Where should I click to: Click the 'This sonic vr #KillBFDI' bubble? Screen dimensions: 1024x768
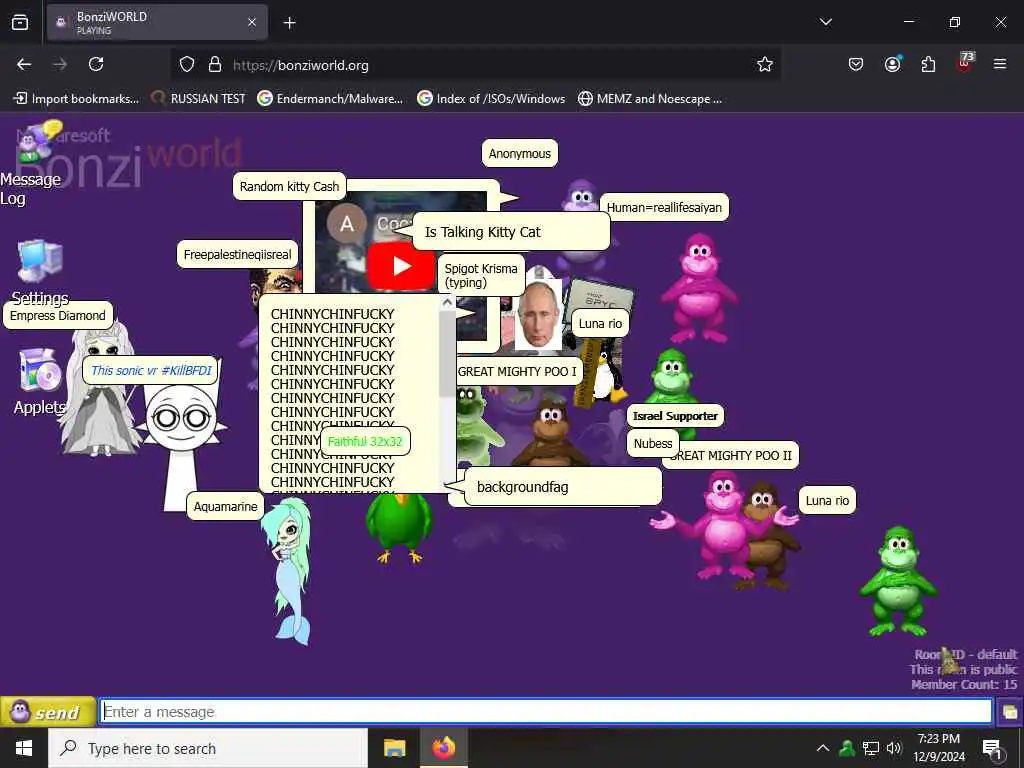click(151, 370)
